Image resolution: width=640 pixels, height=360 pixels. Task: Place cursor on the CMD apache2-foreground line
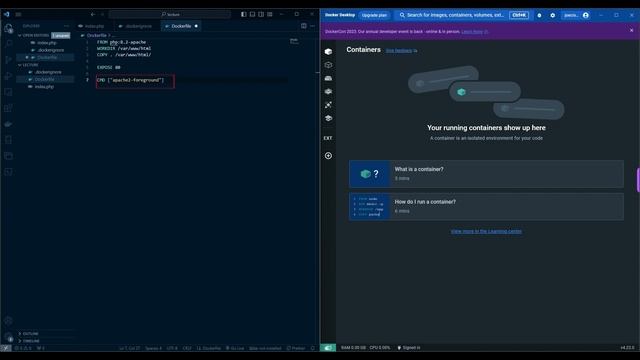click(x=131, y=80)
